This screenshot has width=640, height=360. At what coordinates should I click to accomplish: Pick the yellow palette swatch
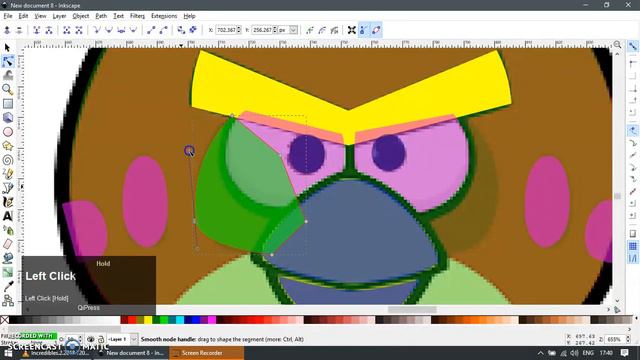148,320
